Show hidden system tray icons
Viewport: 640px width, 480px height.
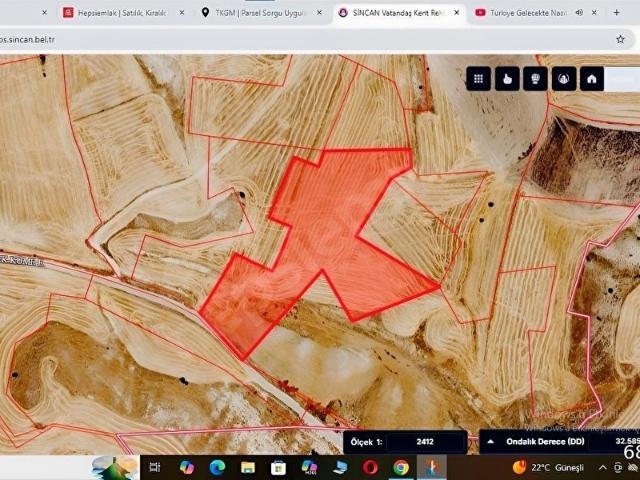tap(602, 468)
